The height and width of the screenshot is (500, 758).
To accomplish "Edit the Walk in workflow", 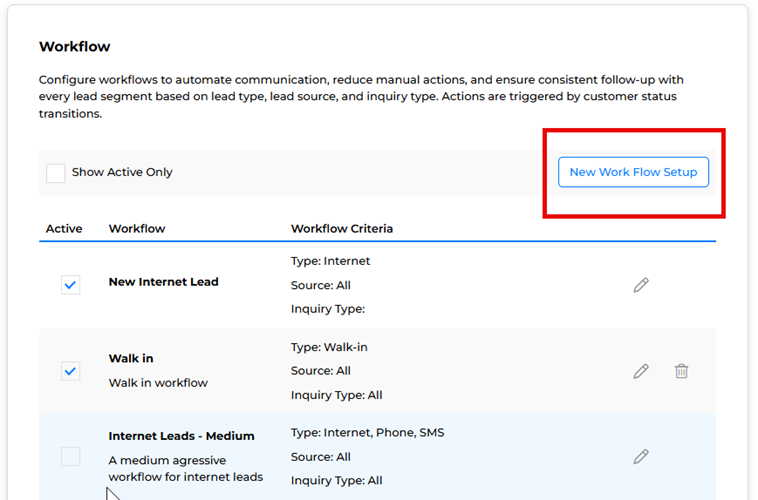I will (641, 371).
